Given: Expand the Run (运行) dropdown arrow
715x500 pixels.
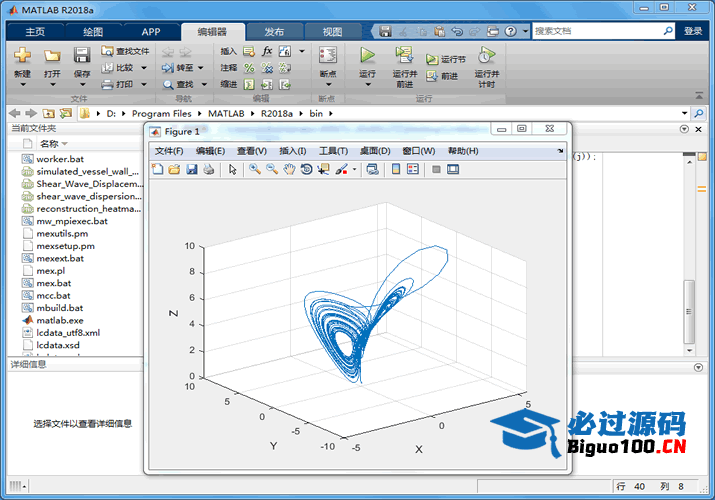Looking at the screenshot, I should click(368, 85).
